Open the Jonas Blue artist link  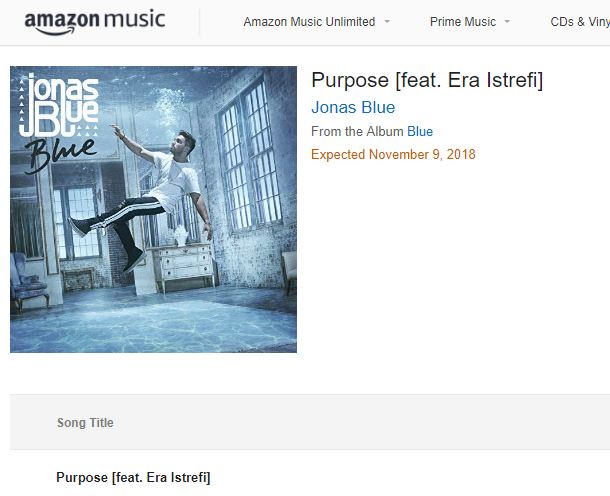coord(353,107)
